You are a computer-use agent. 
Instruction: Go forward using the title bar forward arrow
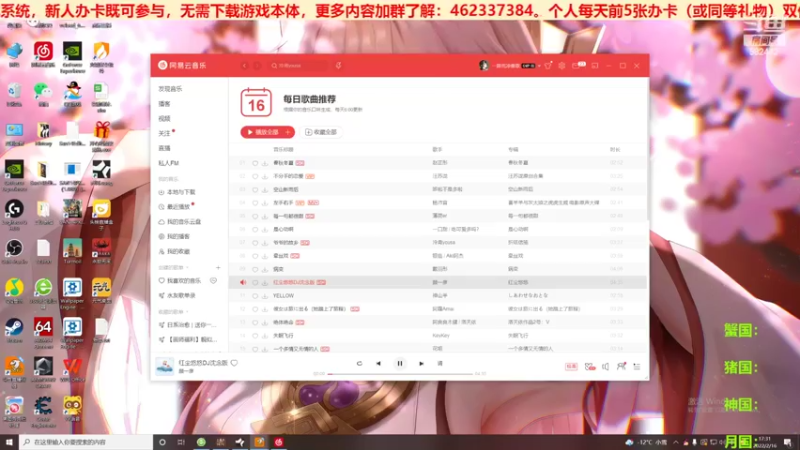(257, 66)
